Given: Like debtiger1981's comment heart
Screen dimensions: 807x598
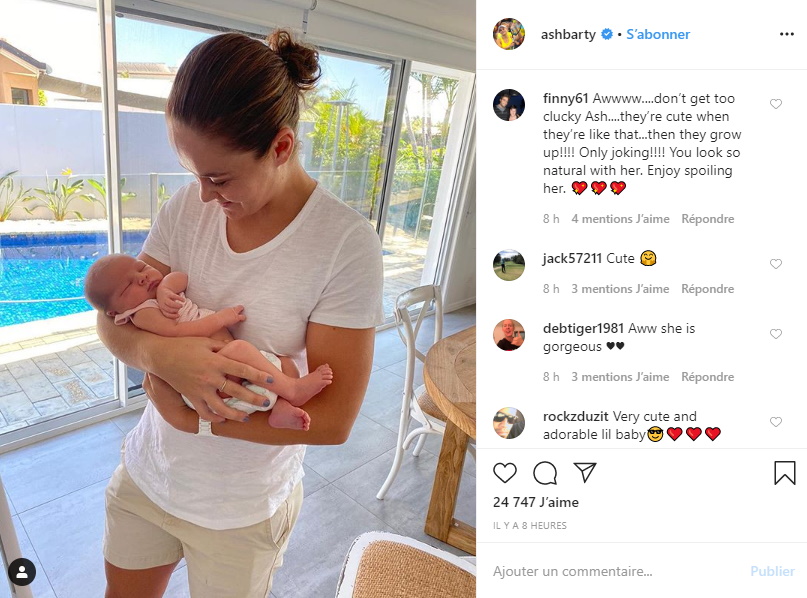Looking at the screenshot, I should [x=776, y=334].
